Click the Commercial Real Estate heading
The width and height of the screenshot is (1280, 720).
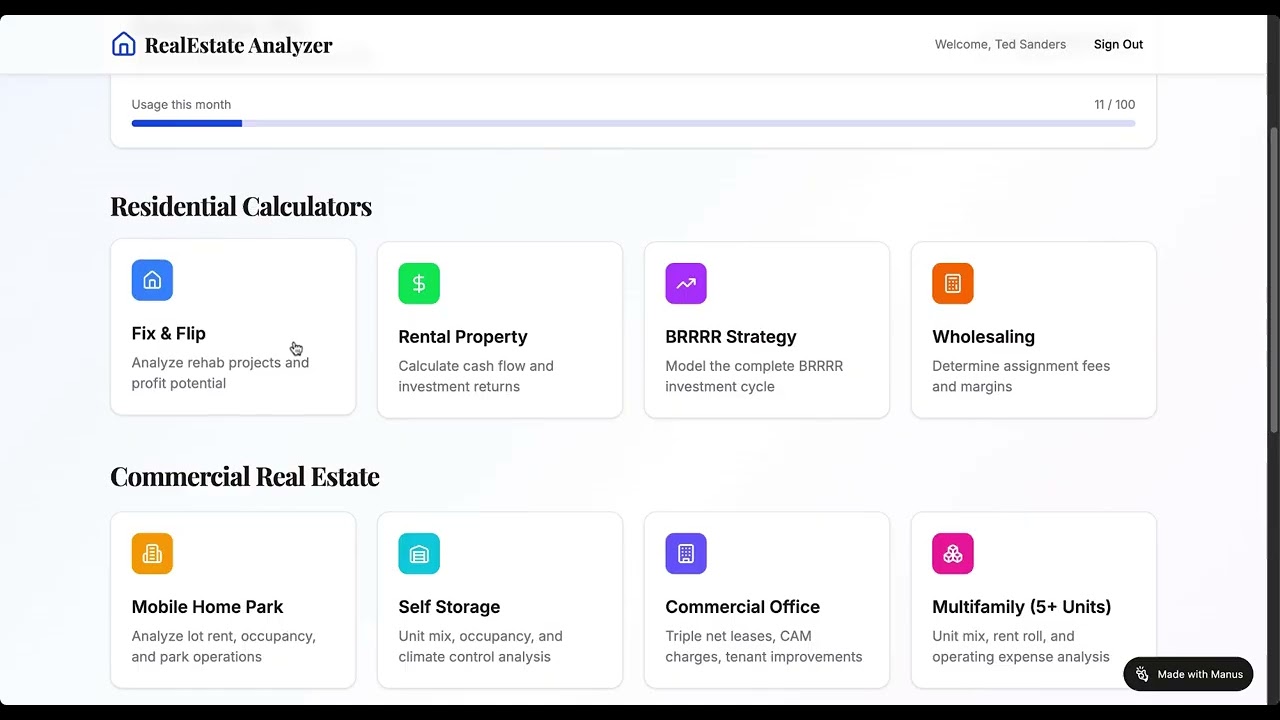tap(245, 476)
